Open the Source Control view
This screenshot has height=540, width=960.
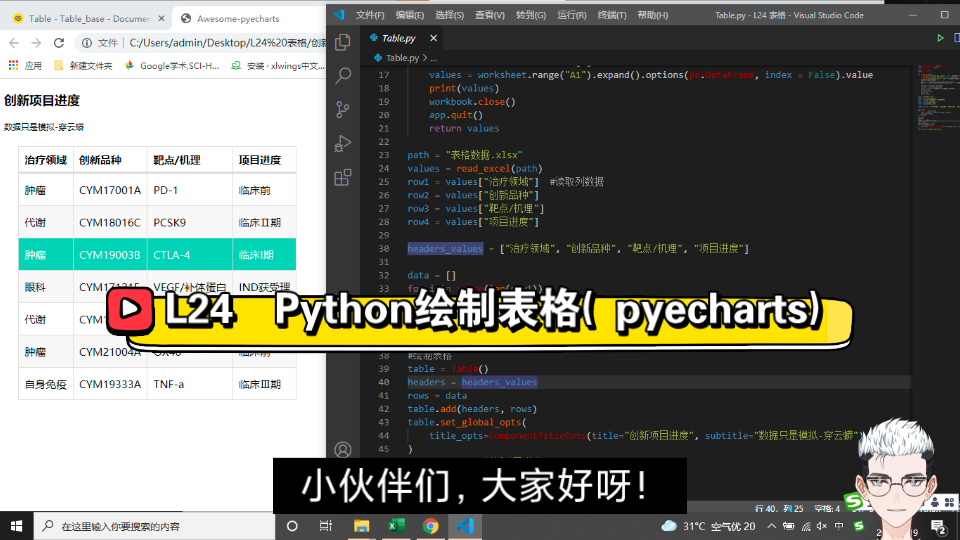pos(343,110)
